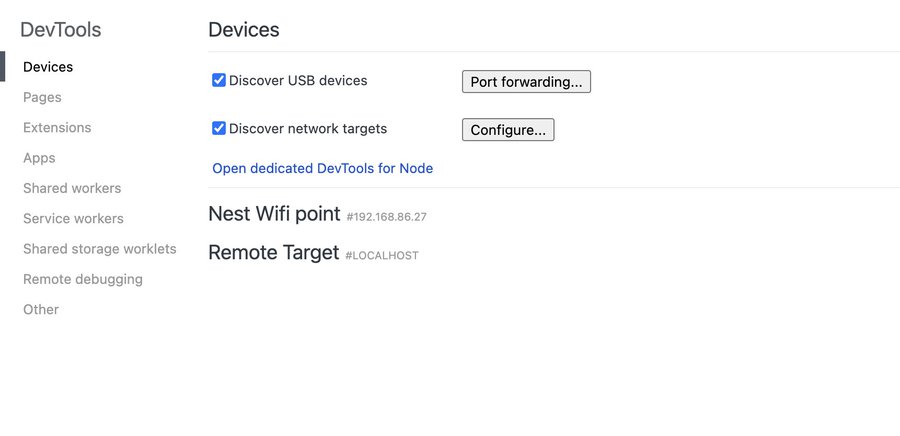Open the Port forwarding settings
900x436 pixels.
(x=526, y=82)
